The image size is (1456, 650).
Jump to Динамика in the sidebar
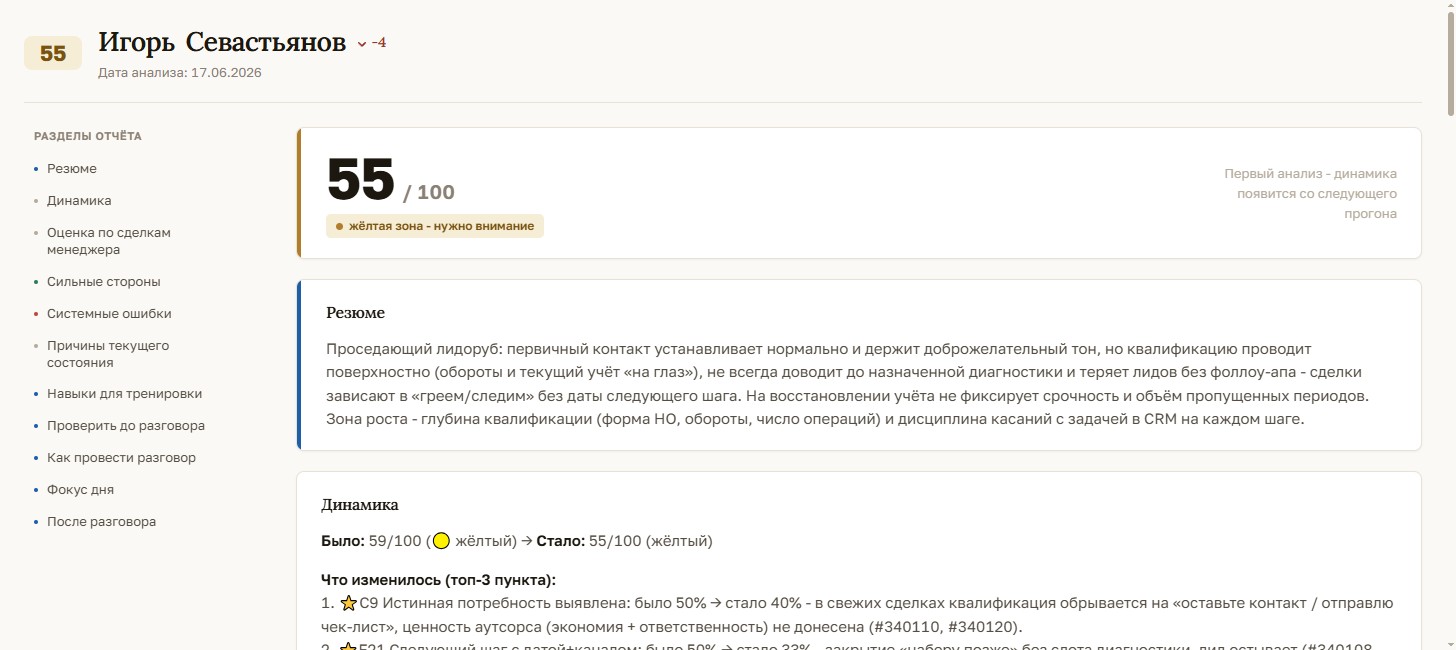(79, 201)
